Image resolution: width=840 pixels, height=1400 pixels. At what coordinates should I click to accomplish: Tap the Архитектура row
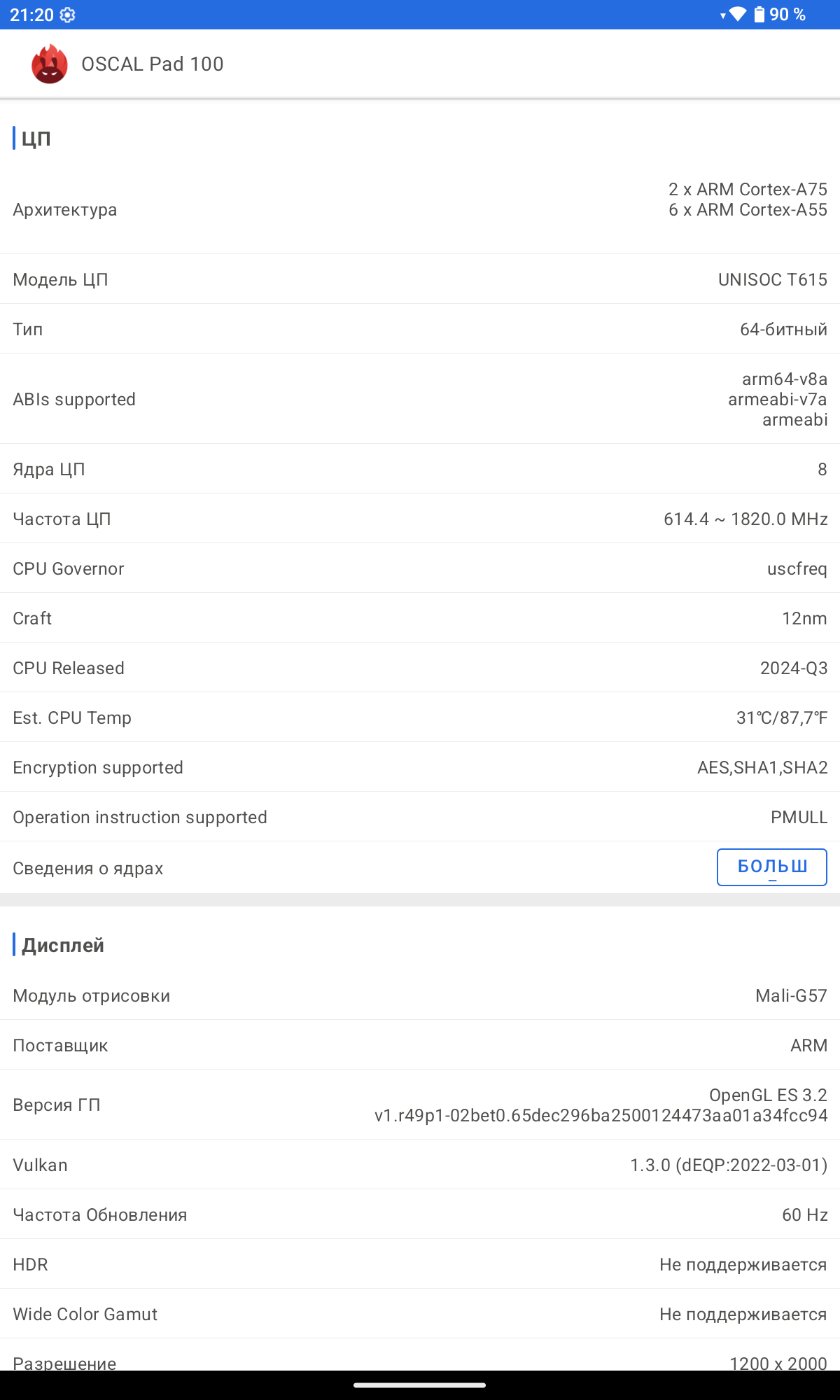(420, 209)
